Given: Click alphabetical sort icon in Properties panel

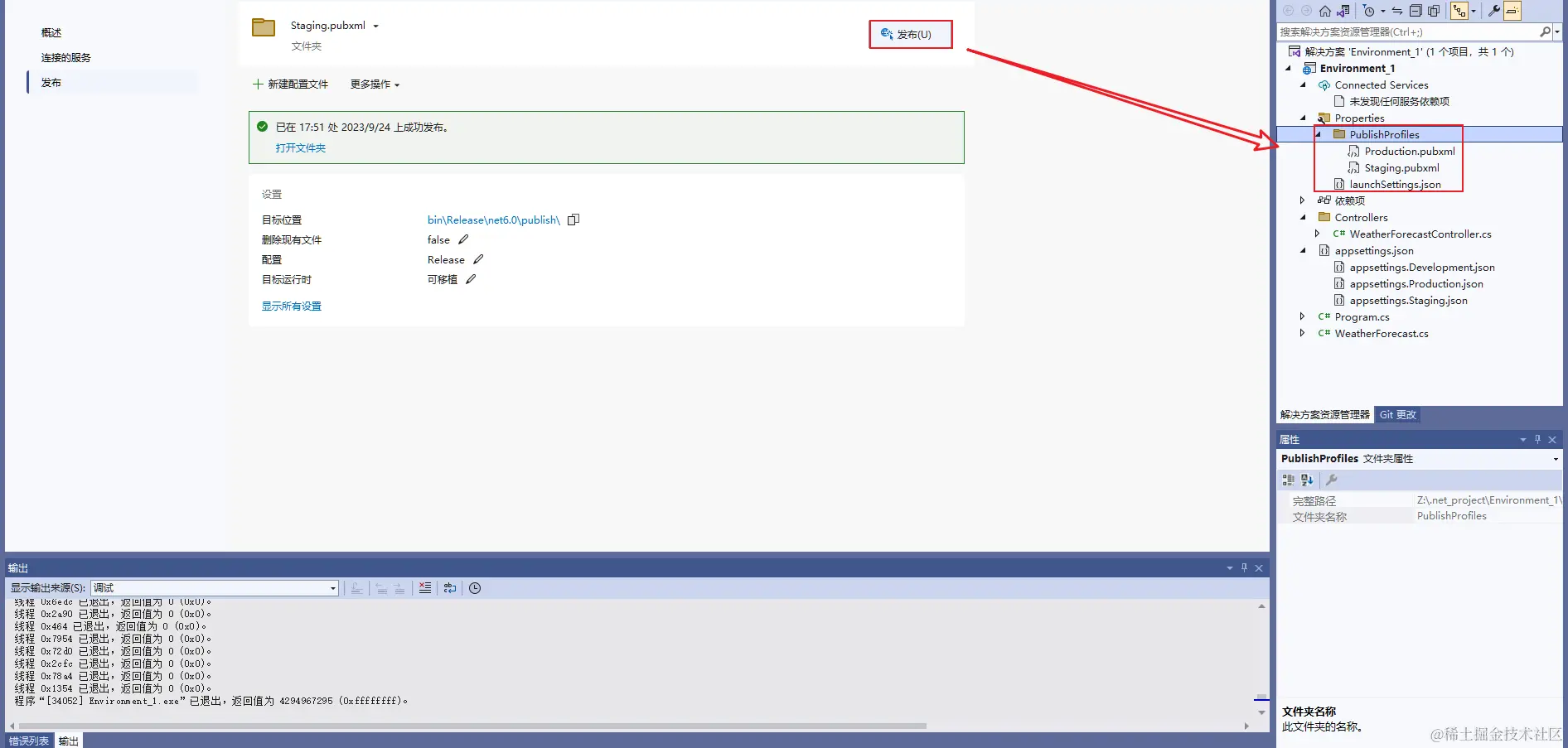Looking at the screenshot, I should pos(1307,480).
